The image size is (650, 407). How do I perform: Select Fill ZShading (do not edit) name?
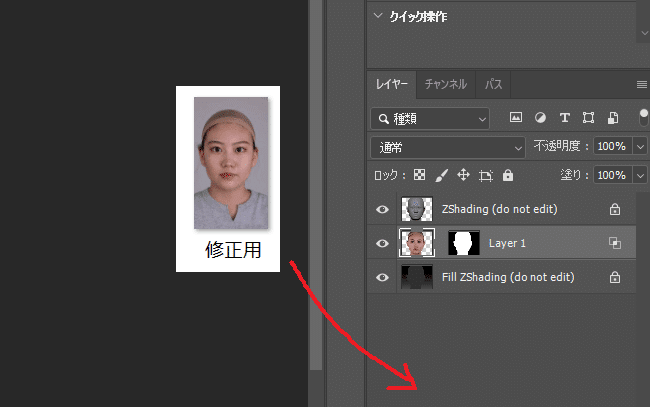point(508,277)
